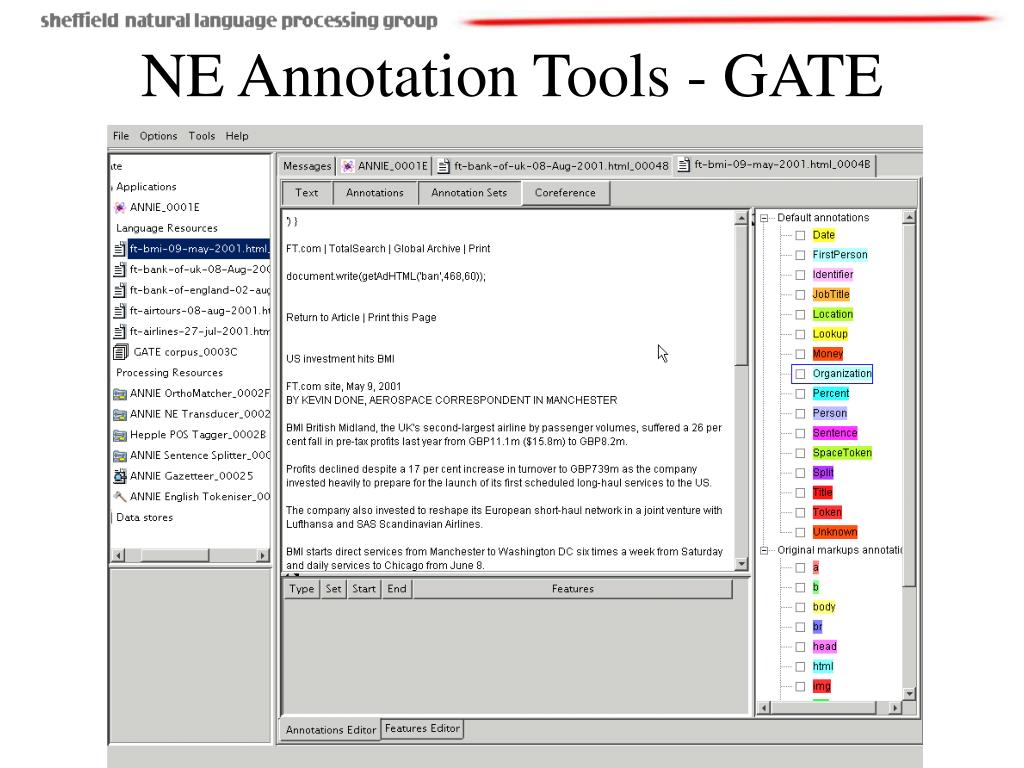Click the magenta Sentence color label
The image size is (1024, 768).
(x=835, y=434)
